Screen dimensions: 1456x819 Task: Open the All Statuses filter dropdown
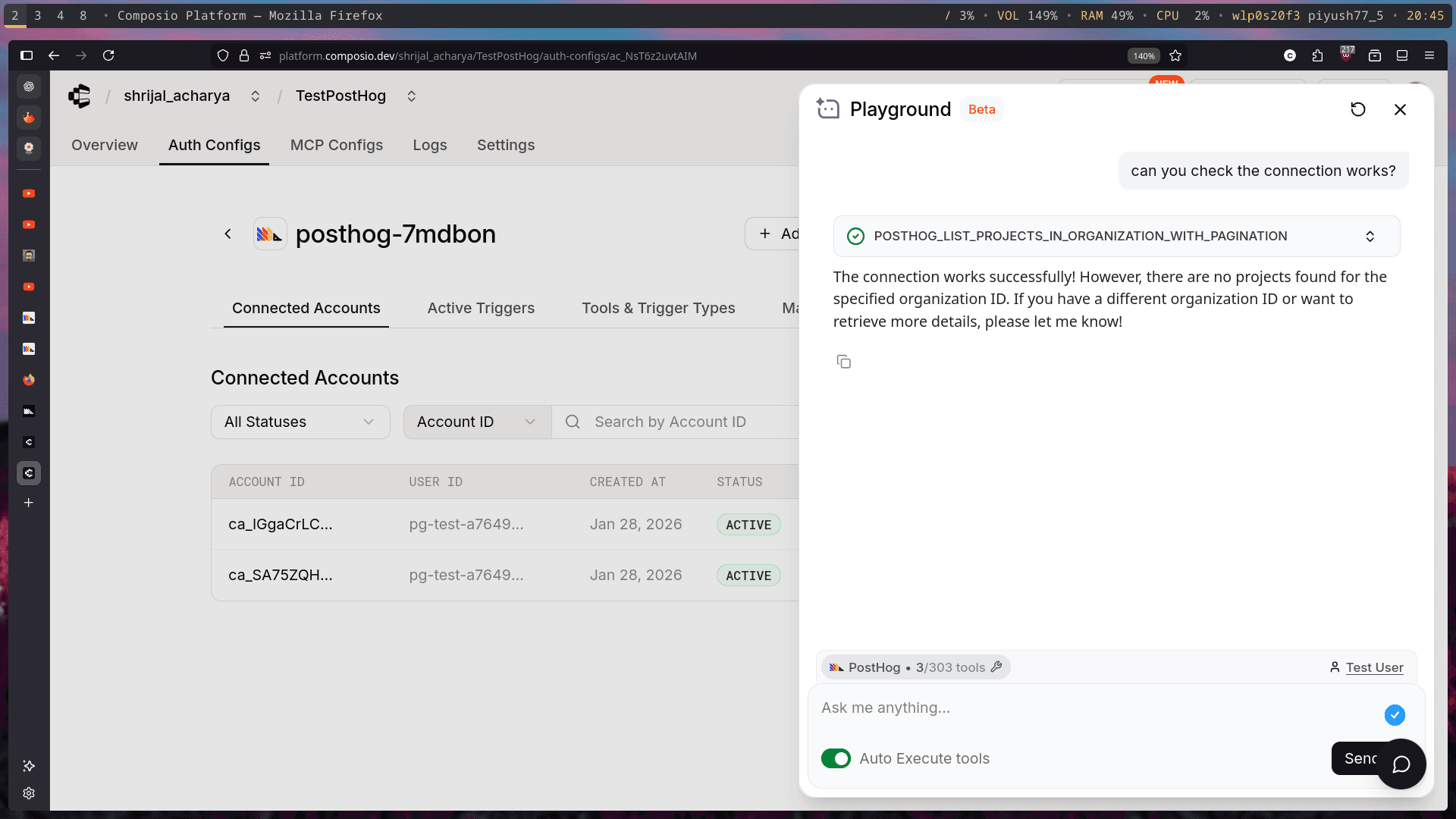300,422
